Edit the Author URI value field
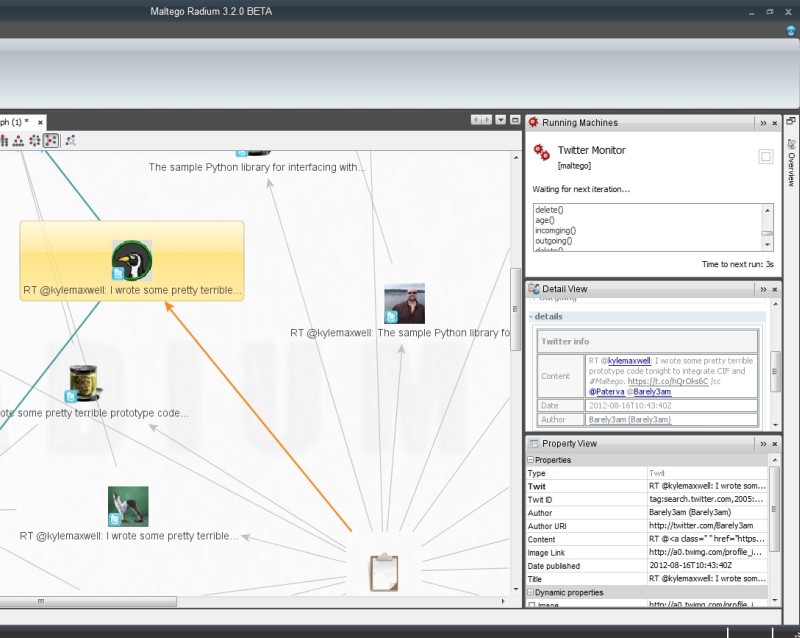Screen dimensions: 800x638 point(707,526)
